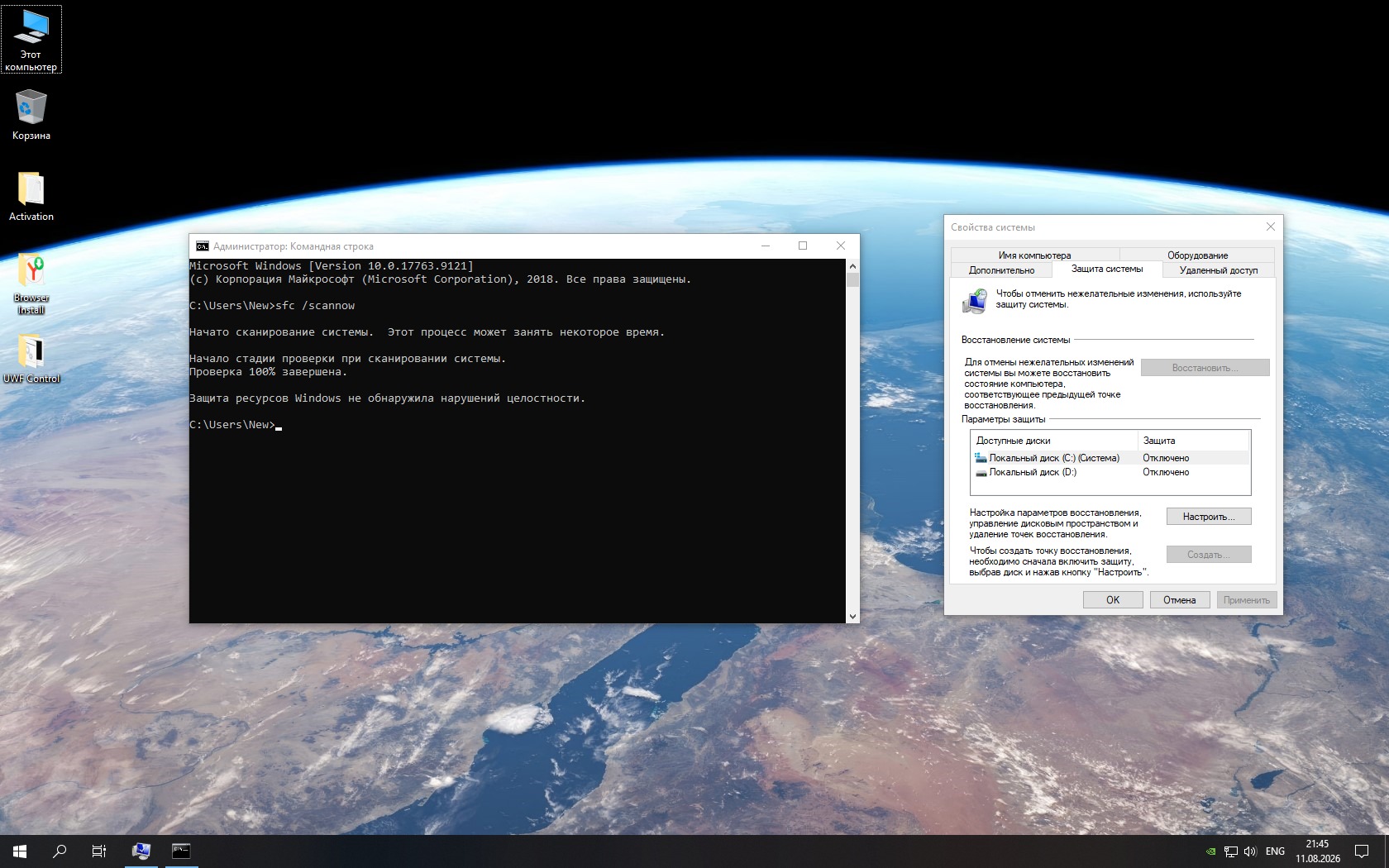
Task: Switch to the "Имя компьютера" tab
Action: [x=1034, y=255]
